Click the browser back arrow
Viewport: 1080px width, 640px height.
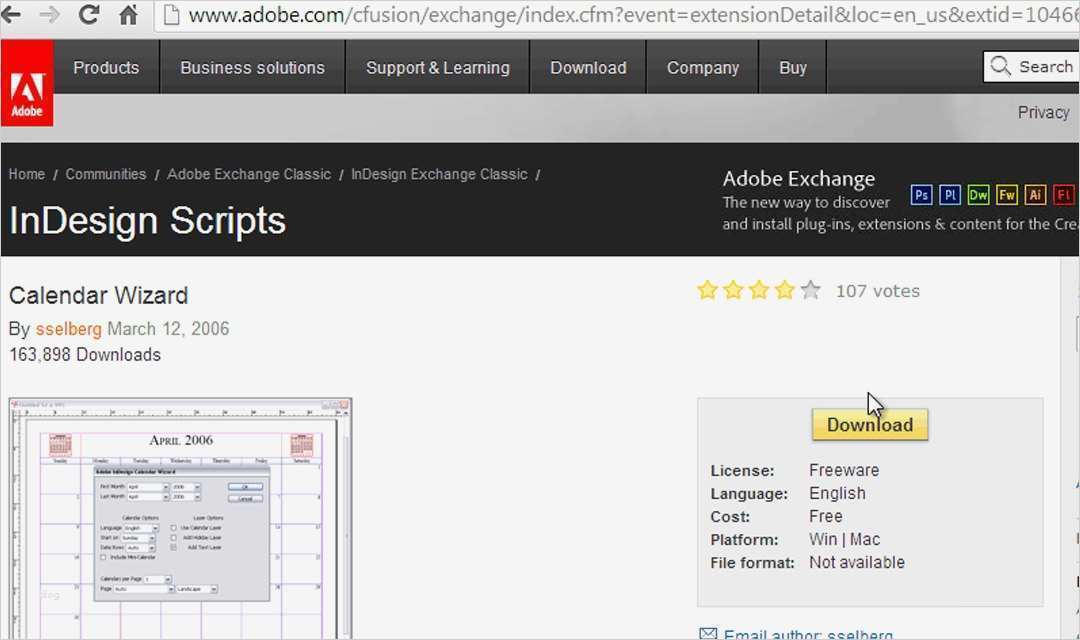coord(10,14)
